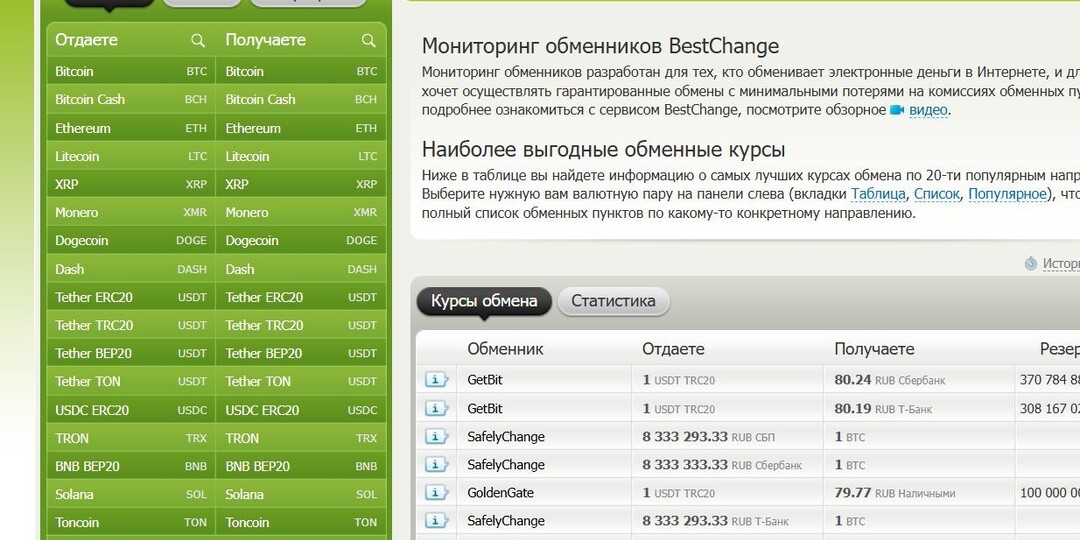Select Solana in Отдаете column

[x=131, y=495]
